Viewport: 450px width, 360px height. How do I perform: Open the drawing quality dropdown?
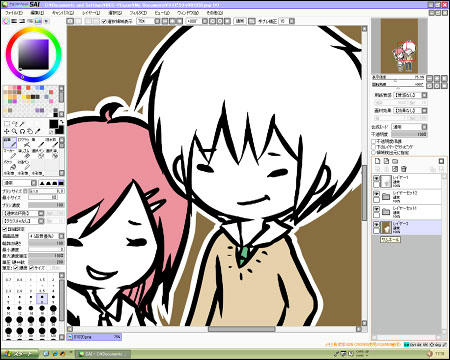pos(46,236)
